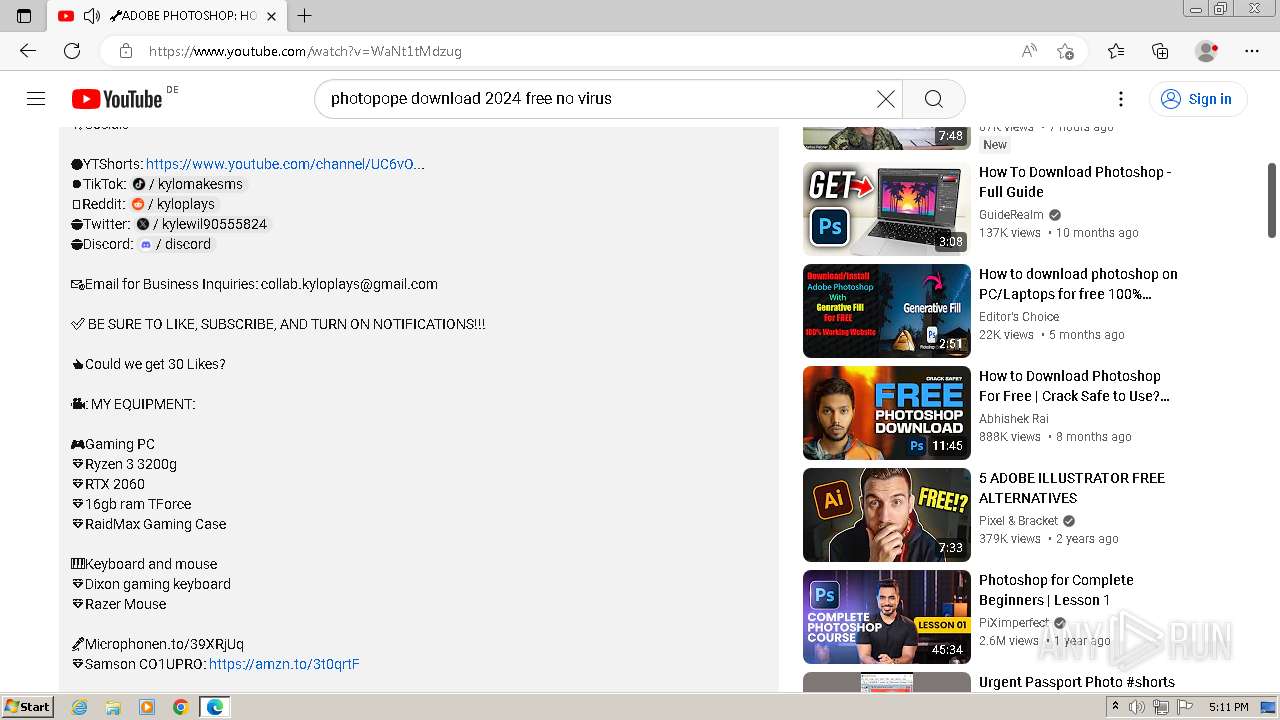This screenshot has width=1280, height=720.
Task: Clear the search box with X icon
Action: [x=886, y=98]
